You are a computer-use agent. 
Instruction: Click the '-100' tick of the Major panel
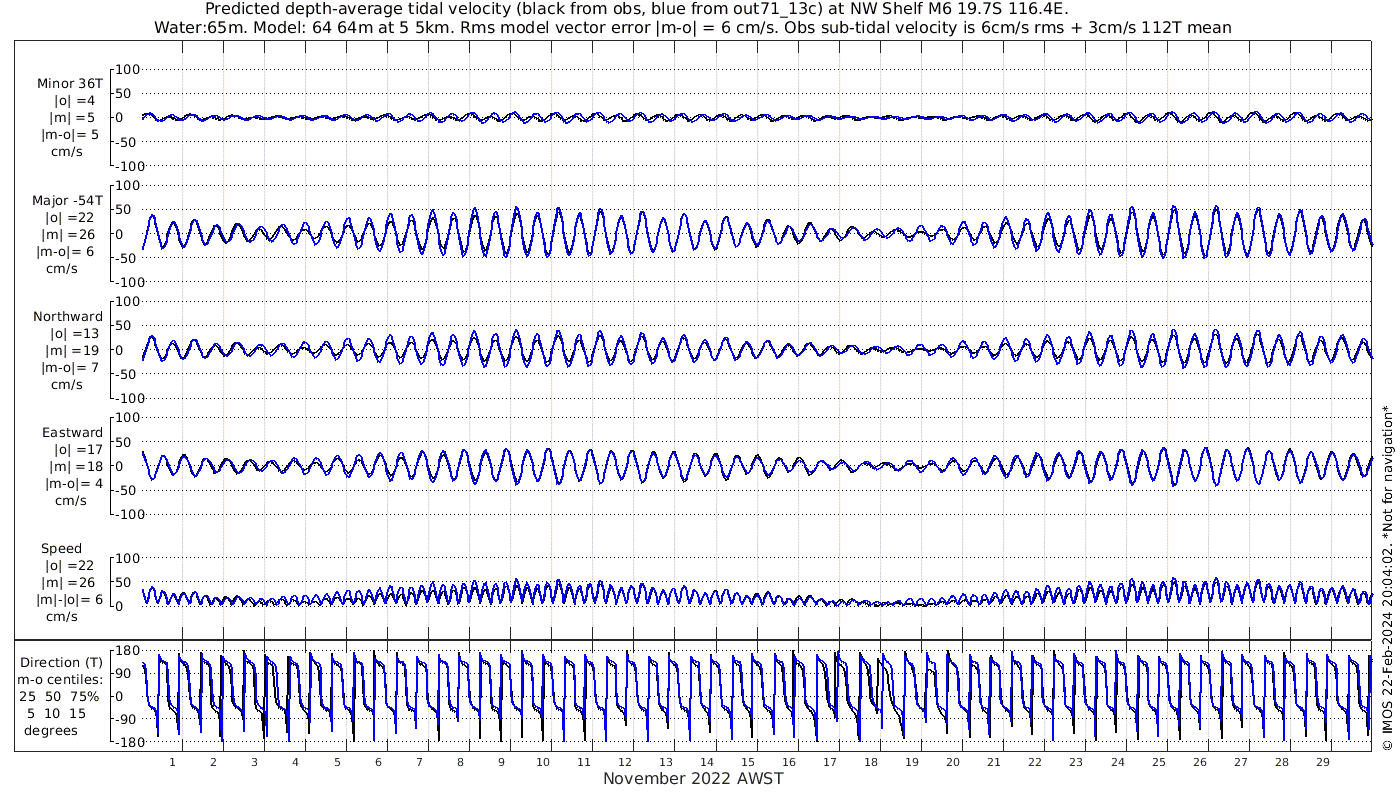[x=128, y=282]
